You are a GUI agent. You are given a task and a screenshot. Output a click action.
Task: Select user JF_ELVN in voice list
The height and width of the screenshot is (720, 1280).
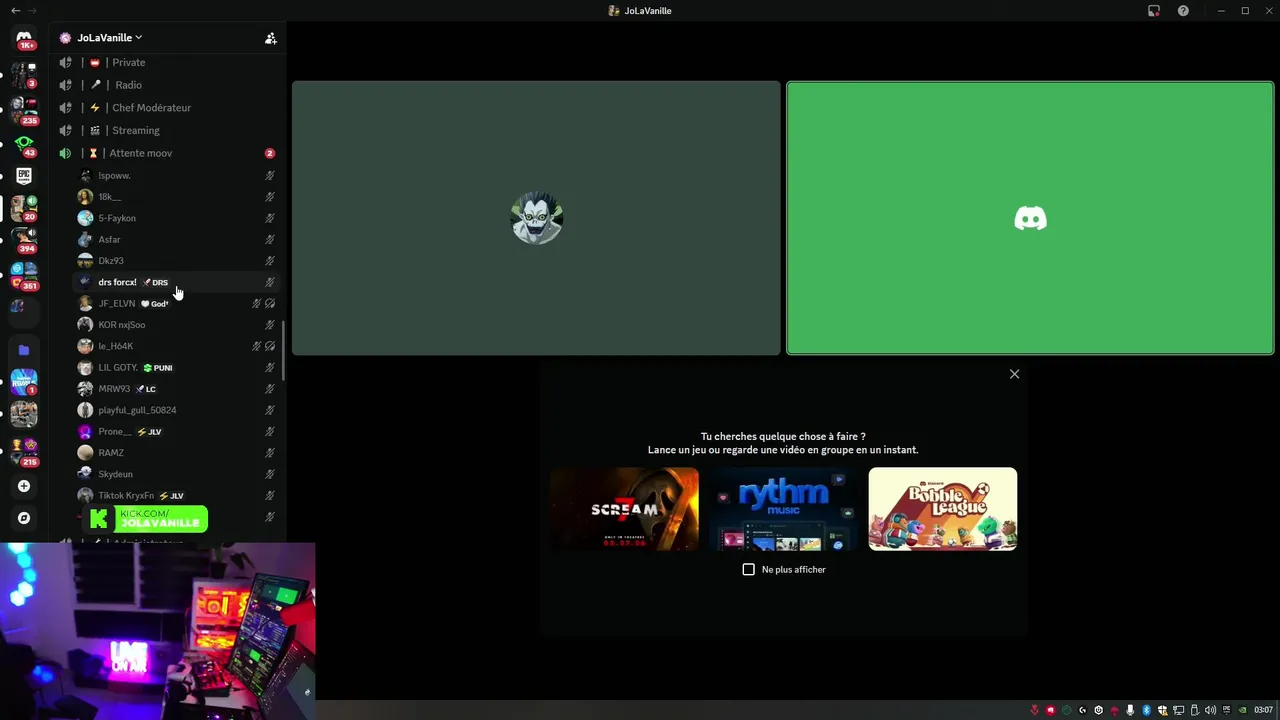coord(178,303)
